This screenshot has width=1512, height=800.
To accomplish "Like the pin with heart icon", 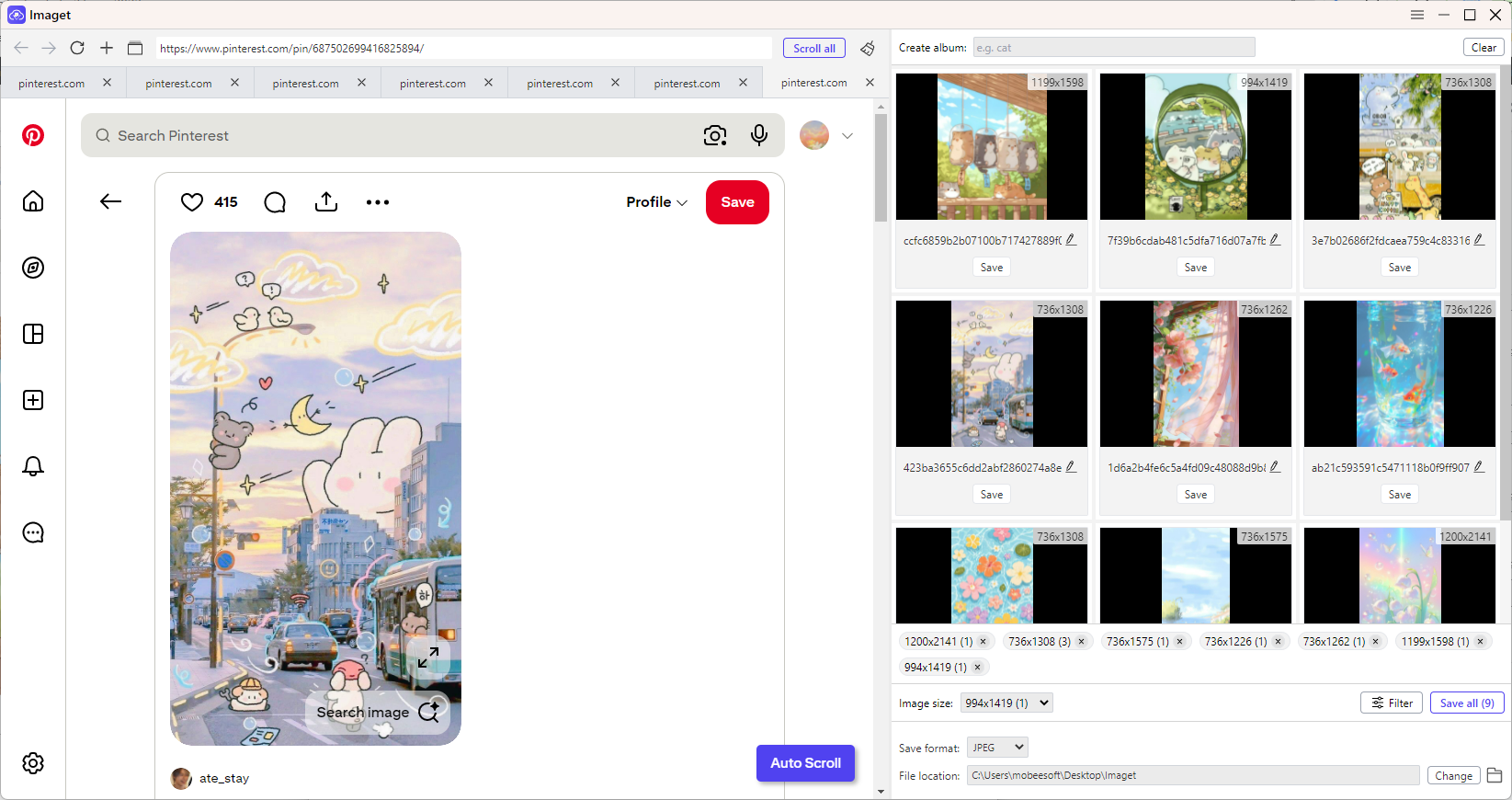I will click(192, 202).
